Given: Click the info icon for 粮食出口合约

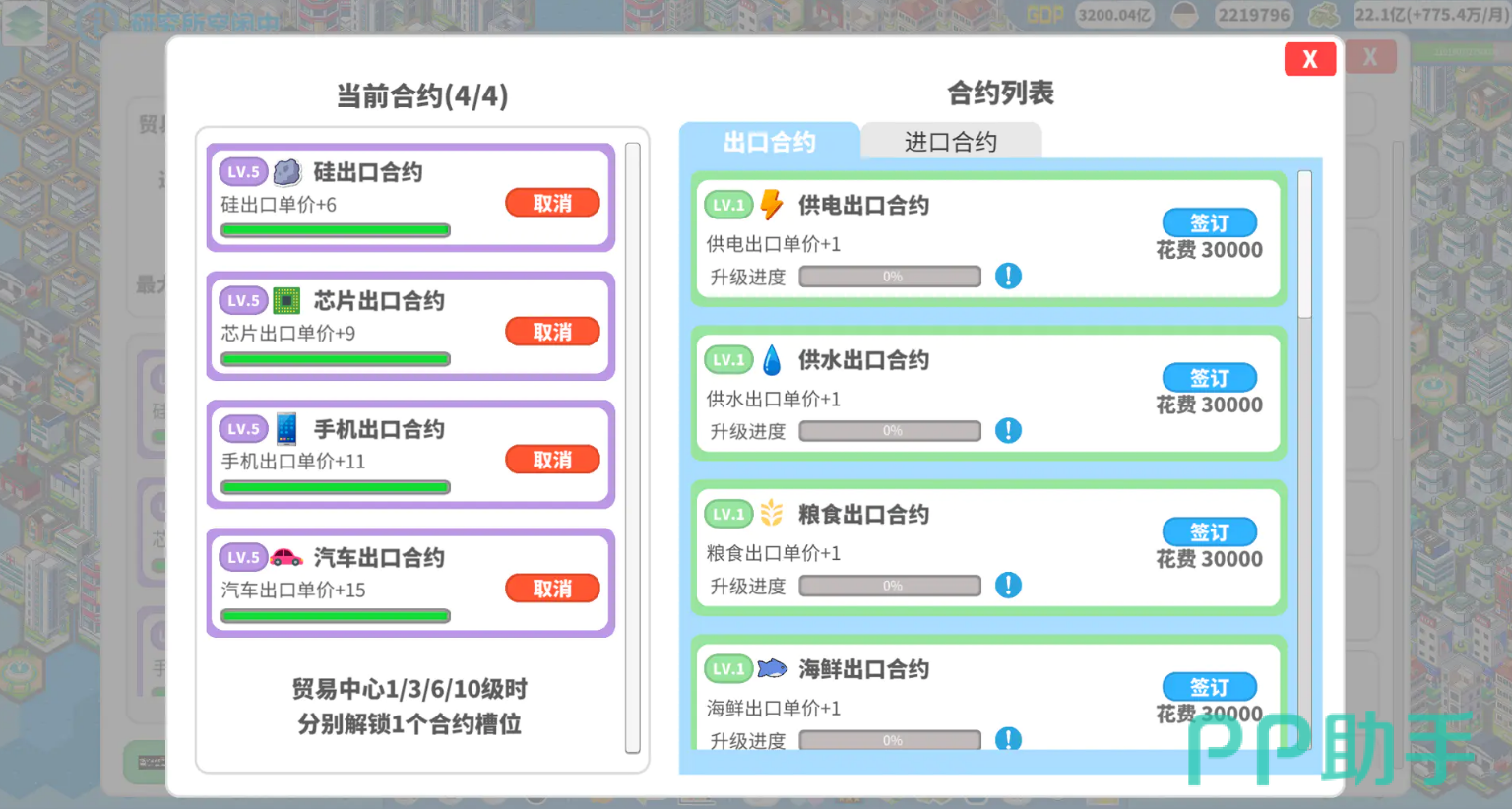Looking at the screenshot, I should (x=1008, y=586).
